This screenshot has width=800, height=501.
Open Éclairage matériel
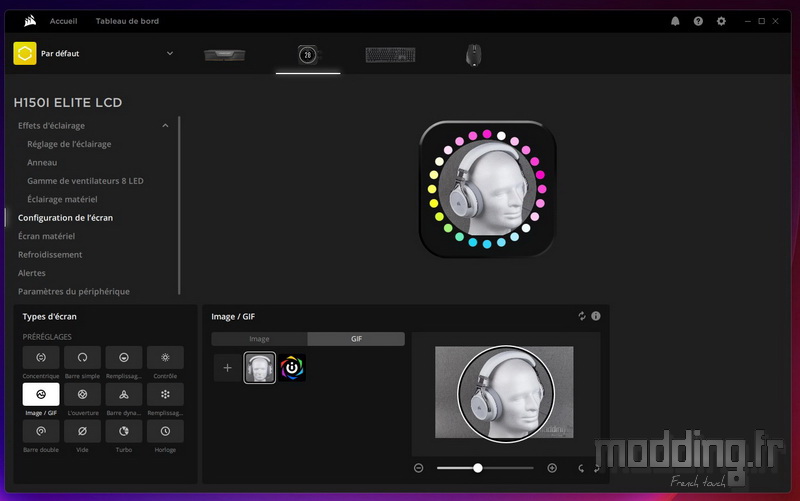(62, 199)
